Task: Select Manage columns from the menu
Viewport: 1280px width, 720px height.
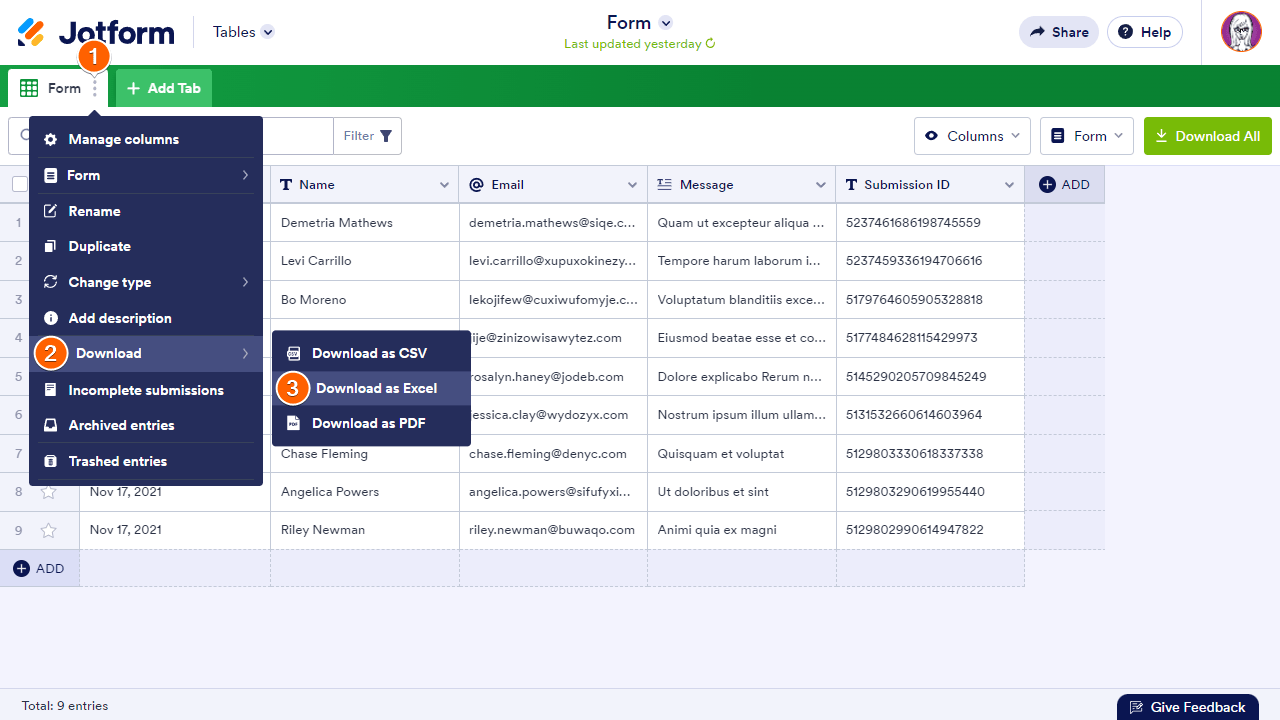Action: pyautogui.click(x=146, y=140)
